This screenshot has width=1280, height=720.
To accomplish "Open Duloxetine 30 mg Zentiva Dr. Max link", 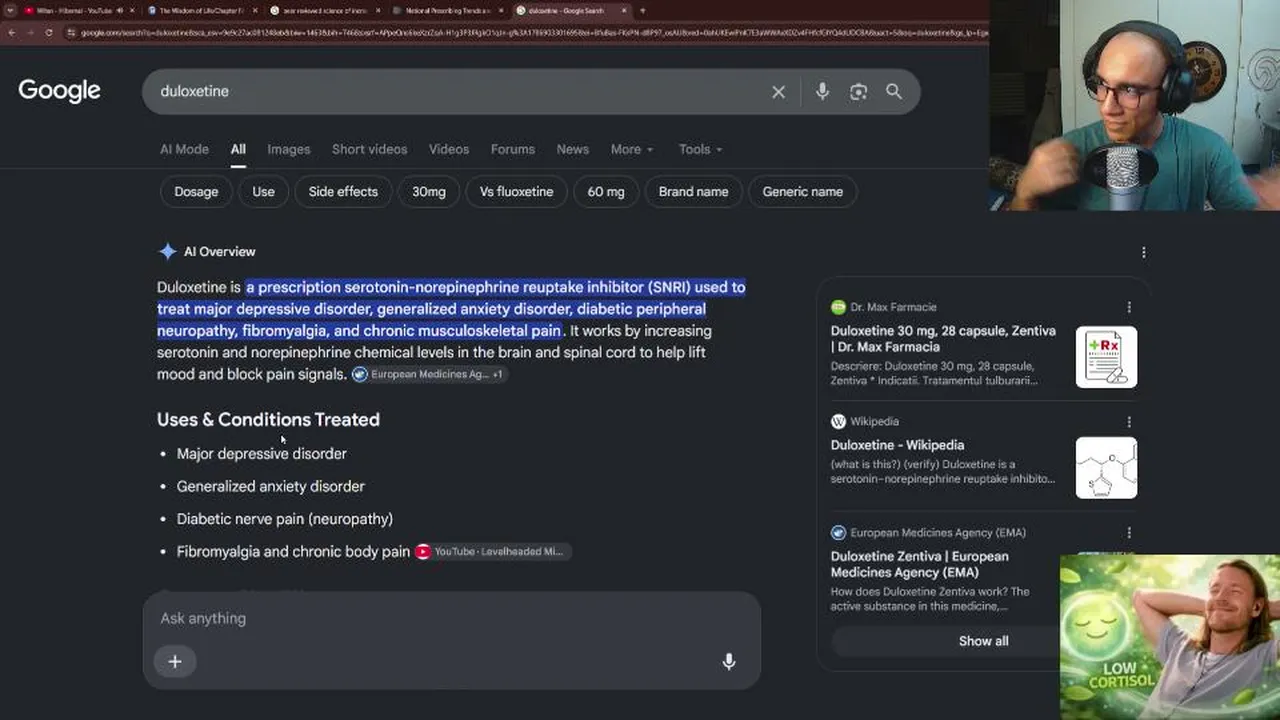I will point(943,339).
